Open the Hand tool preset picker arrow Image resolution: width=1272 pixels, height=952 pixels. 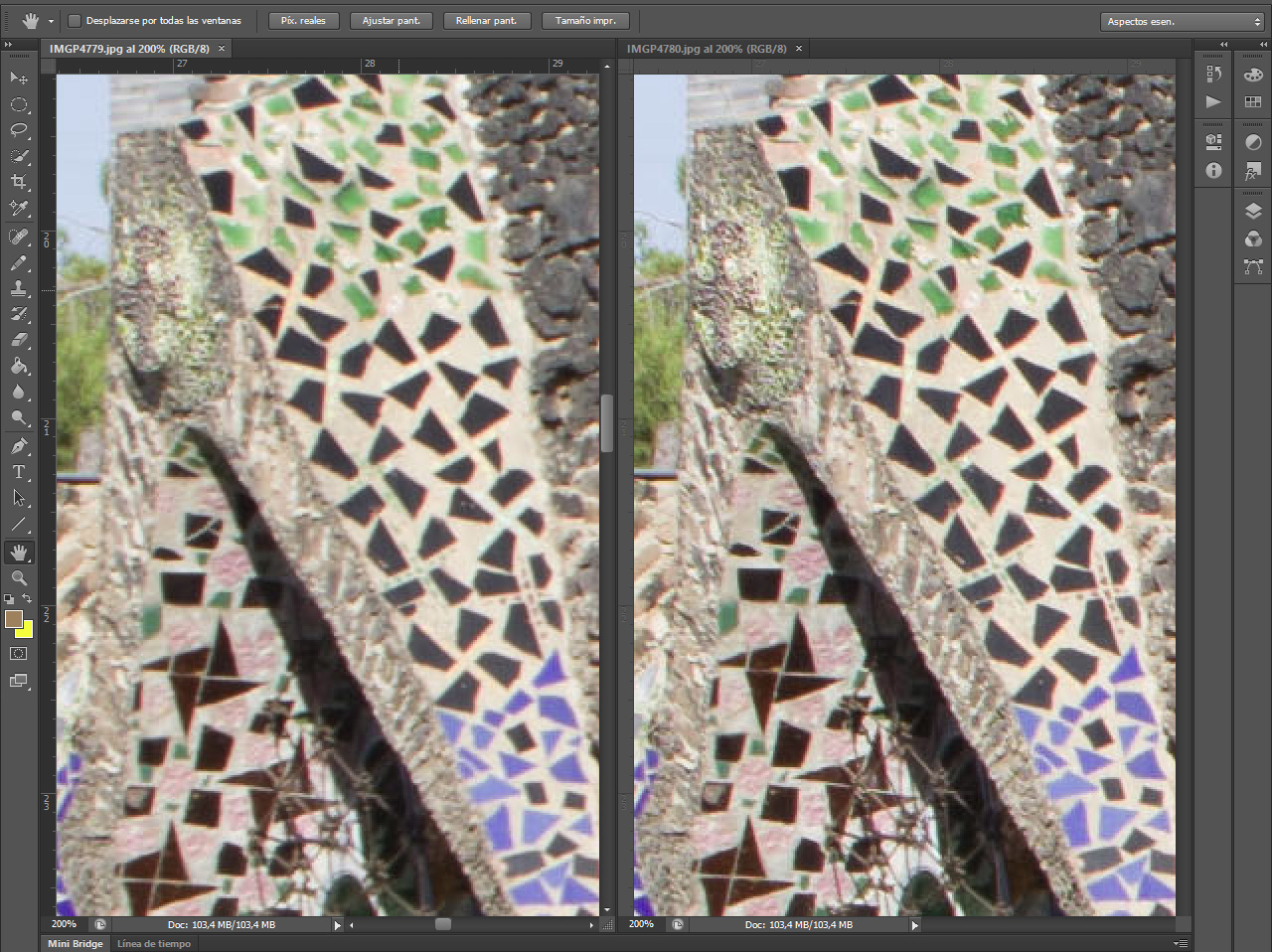pyautogui.click(x=51, y=21)
